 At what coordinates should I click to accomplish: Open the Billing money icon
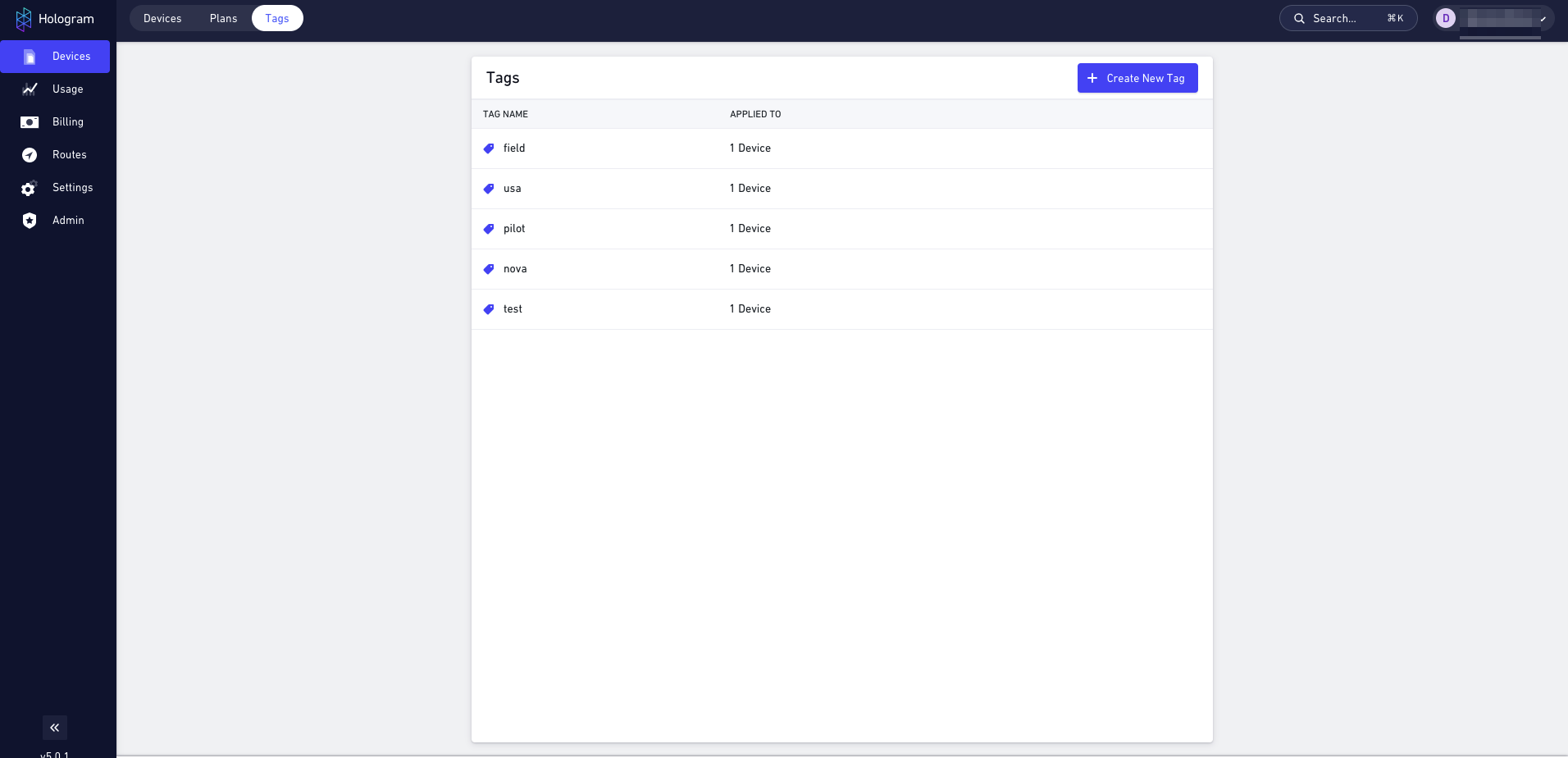click(30, 122)
